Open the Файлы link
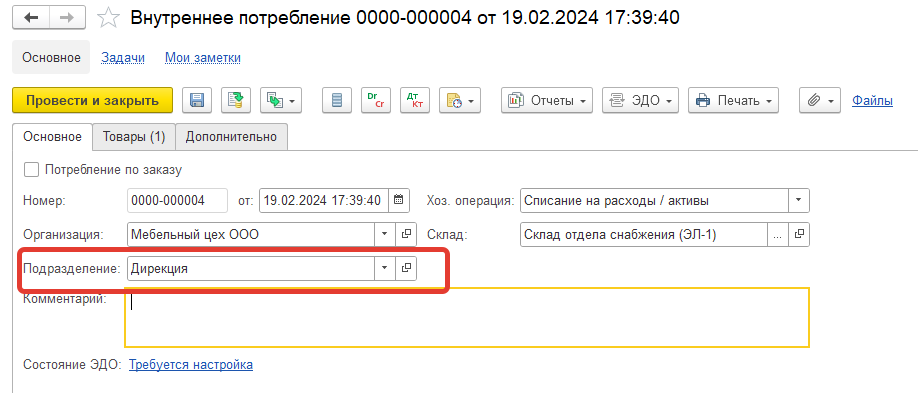This screenshot has width=918, height=393. (x=872, y=101)
